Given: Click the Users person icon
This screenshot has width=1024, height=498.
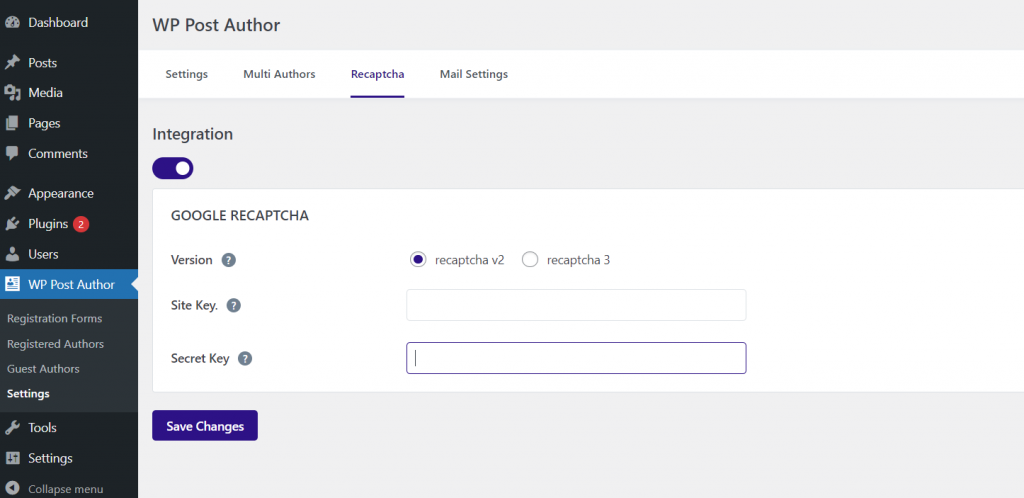Looking at the screenshot, I should tap(12, 254).
